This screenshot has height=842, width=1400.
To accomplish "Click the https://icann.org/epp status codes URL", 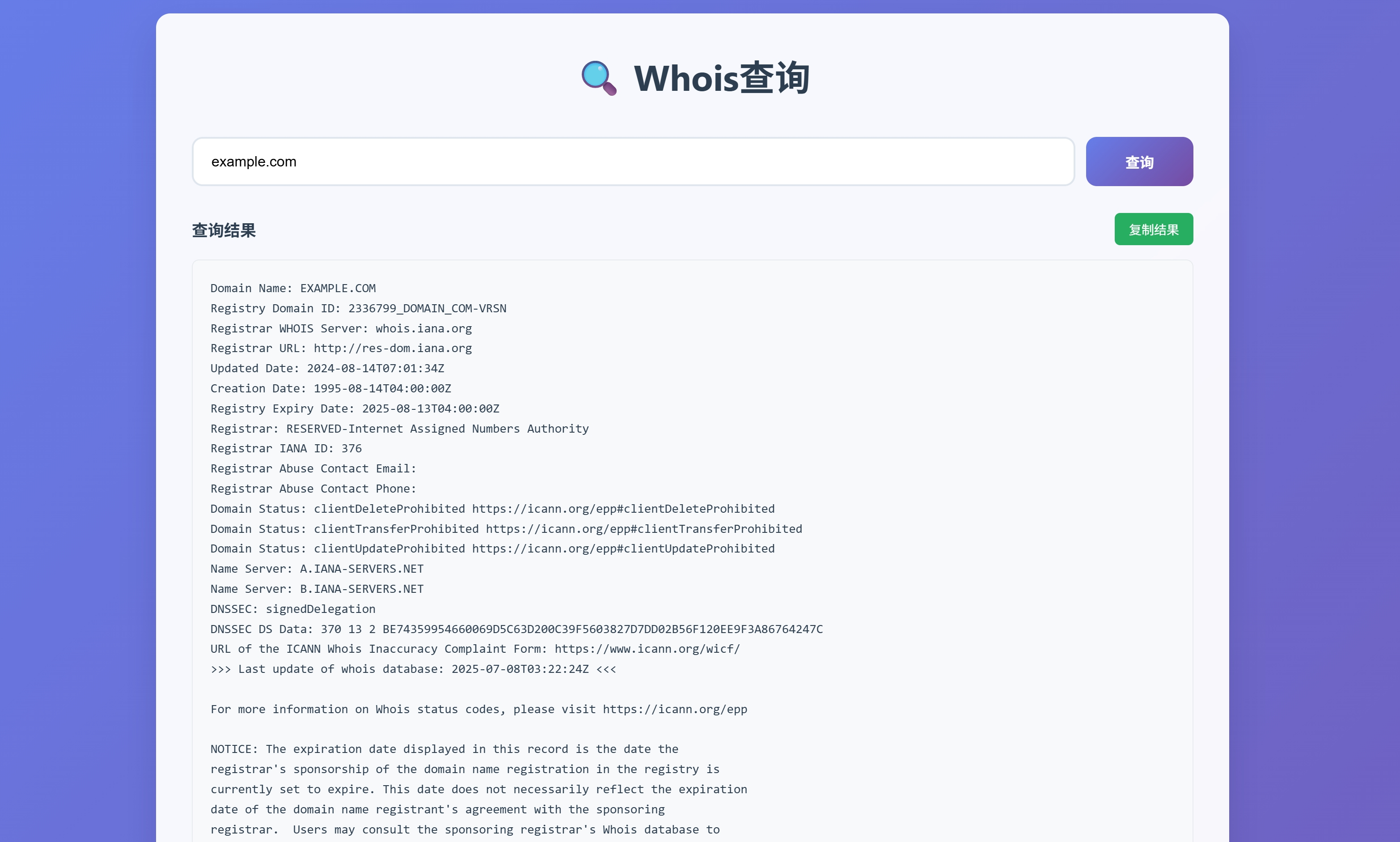I will (x=674, y=709).
